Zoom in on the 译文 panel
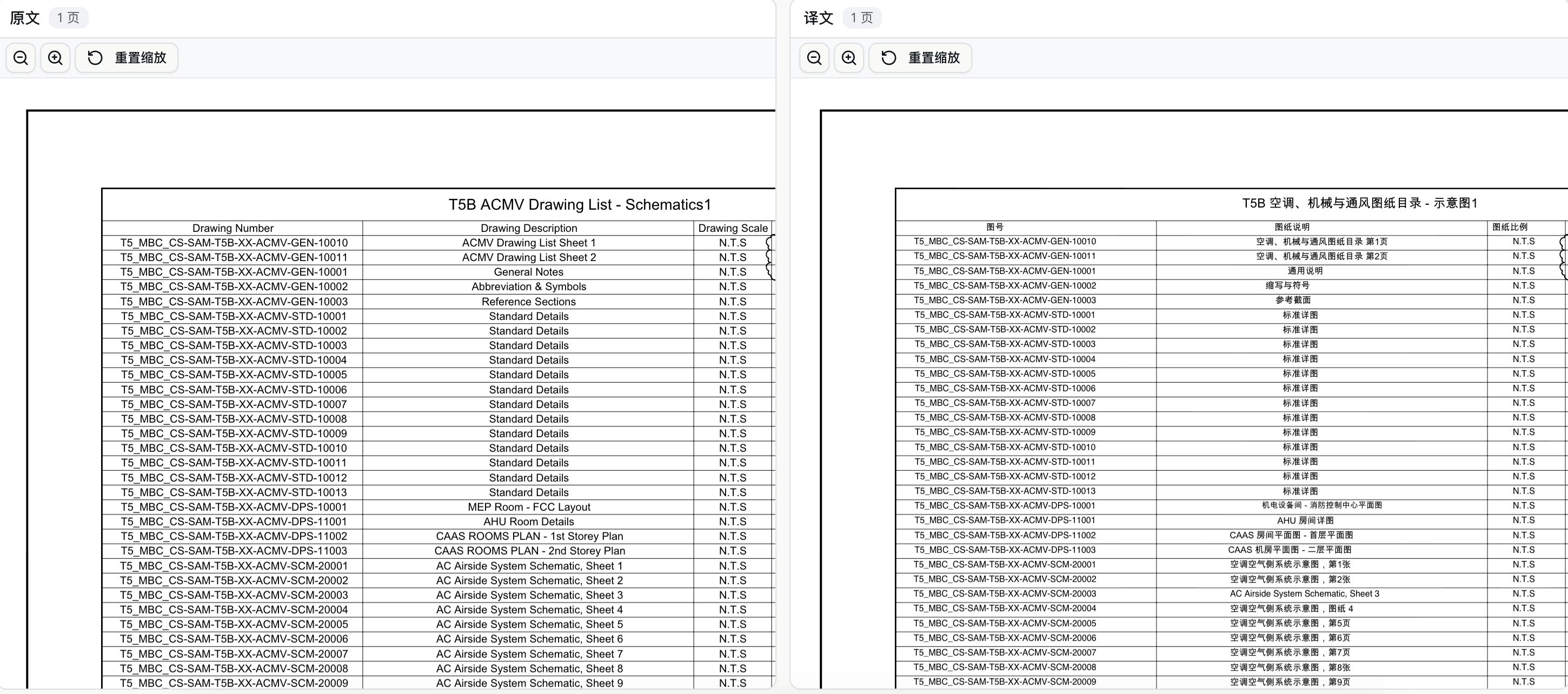The image size is (1568, 694). click(849, 58)
